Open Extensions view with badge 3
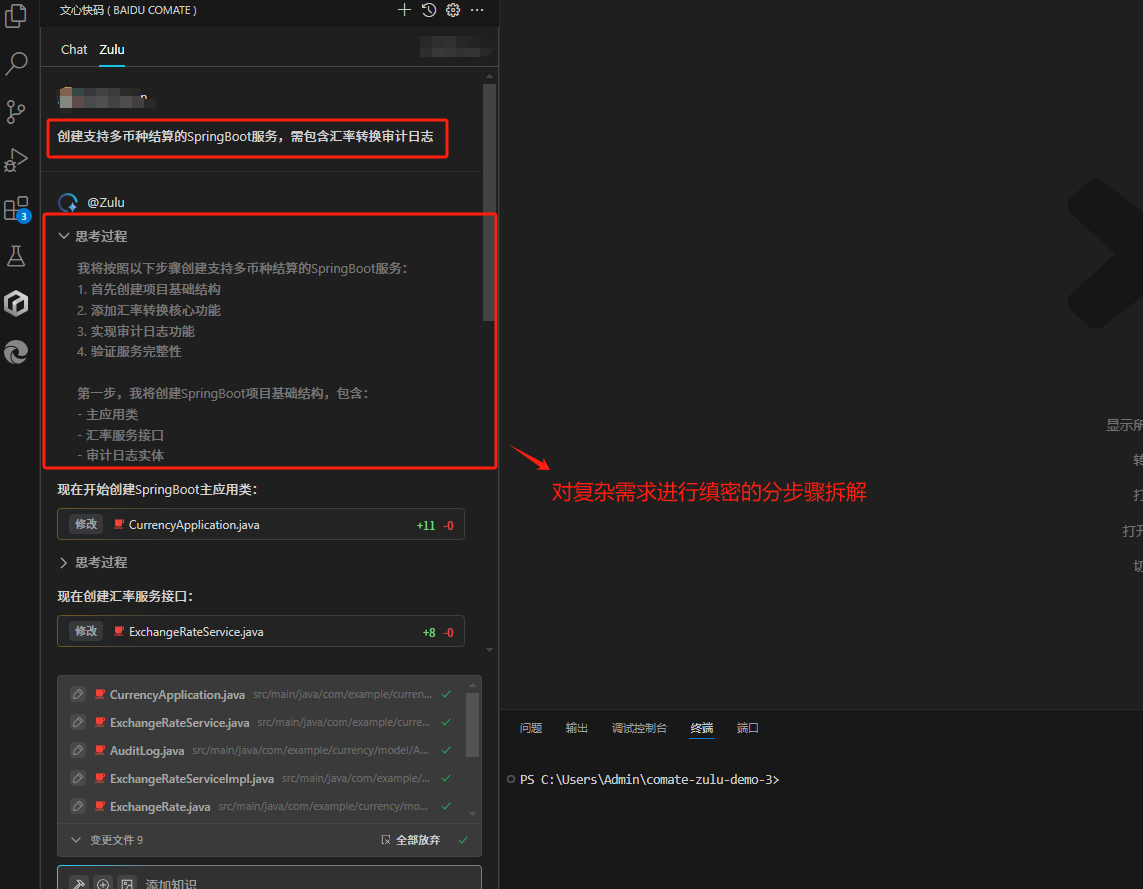The width and height of the screenshot is (1143, 889). pyautogui.click(x=16, y=209)
